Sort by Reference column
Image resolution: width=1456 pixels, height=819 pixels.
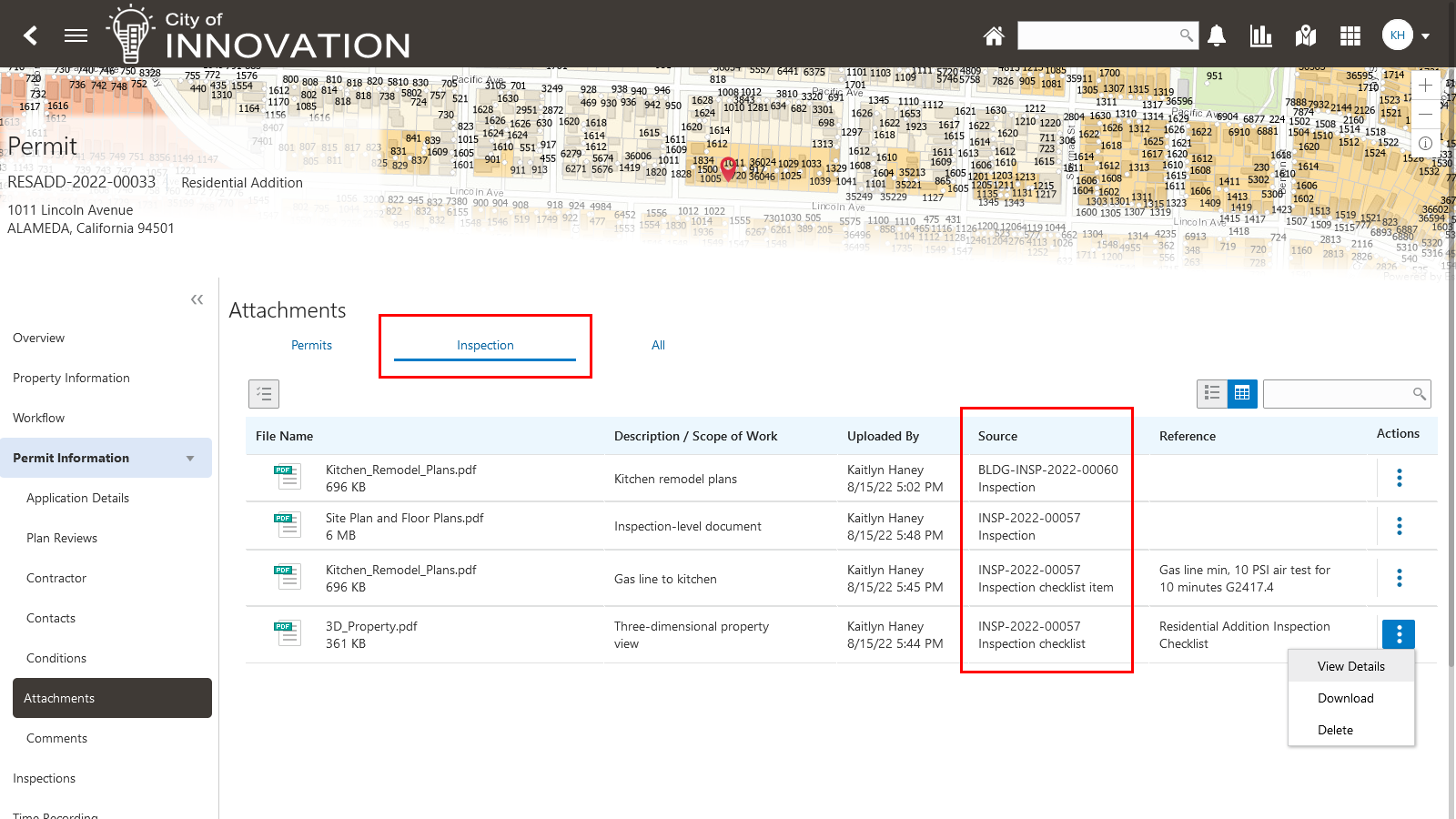(x=1188, y=436)
